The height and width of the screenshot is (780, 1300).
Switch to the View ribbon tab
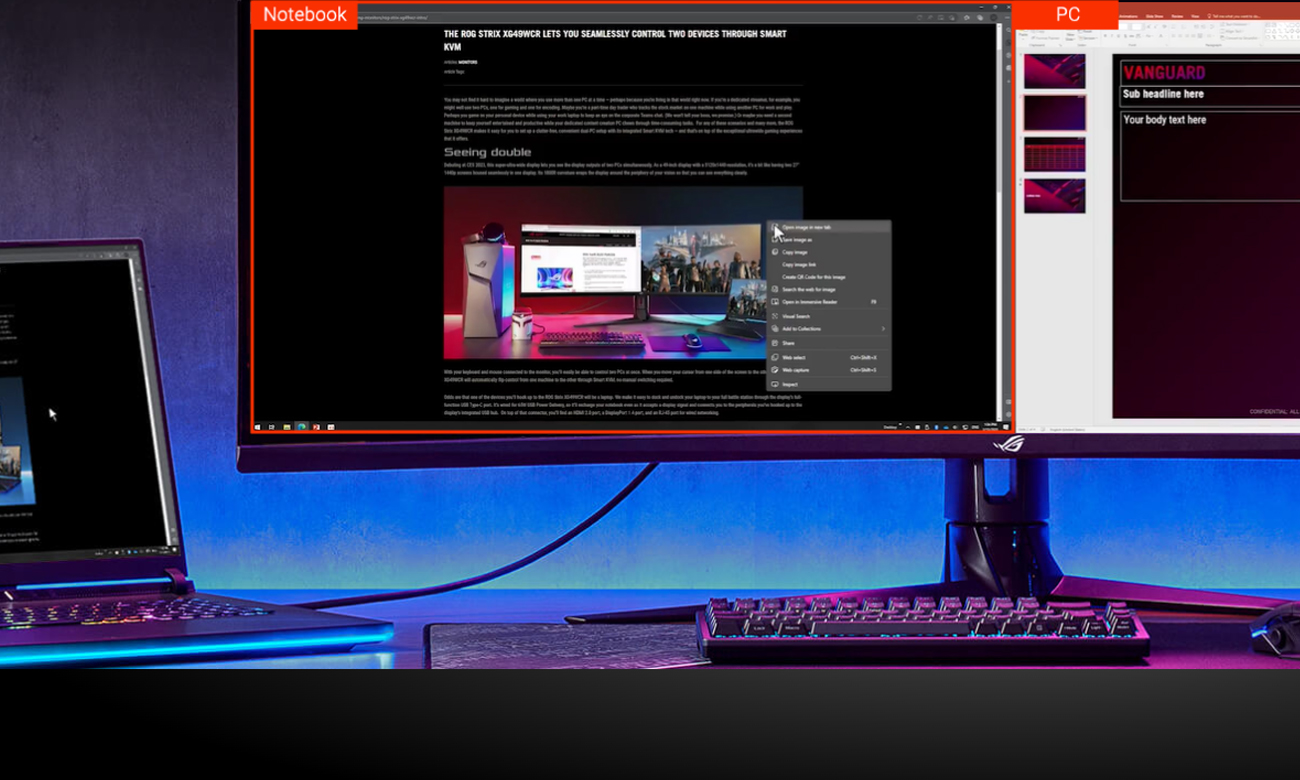[x=1195, y=16]
